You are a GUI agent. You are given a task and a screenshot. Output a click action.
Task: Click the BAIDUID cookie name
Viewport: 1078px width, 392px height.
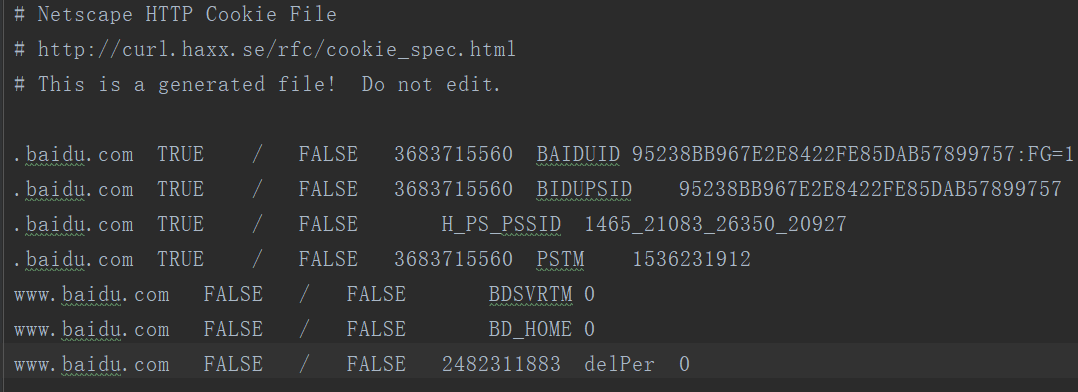pos(578,155)
